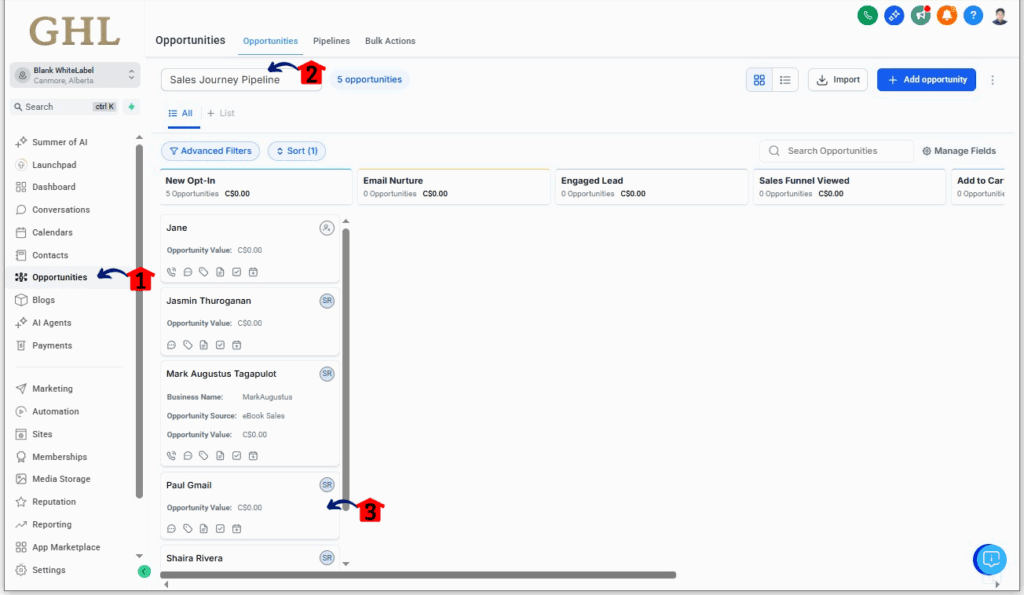Open the Sort (1) options

point(297,151)
